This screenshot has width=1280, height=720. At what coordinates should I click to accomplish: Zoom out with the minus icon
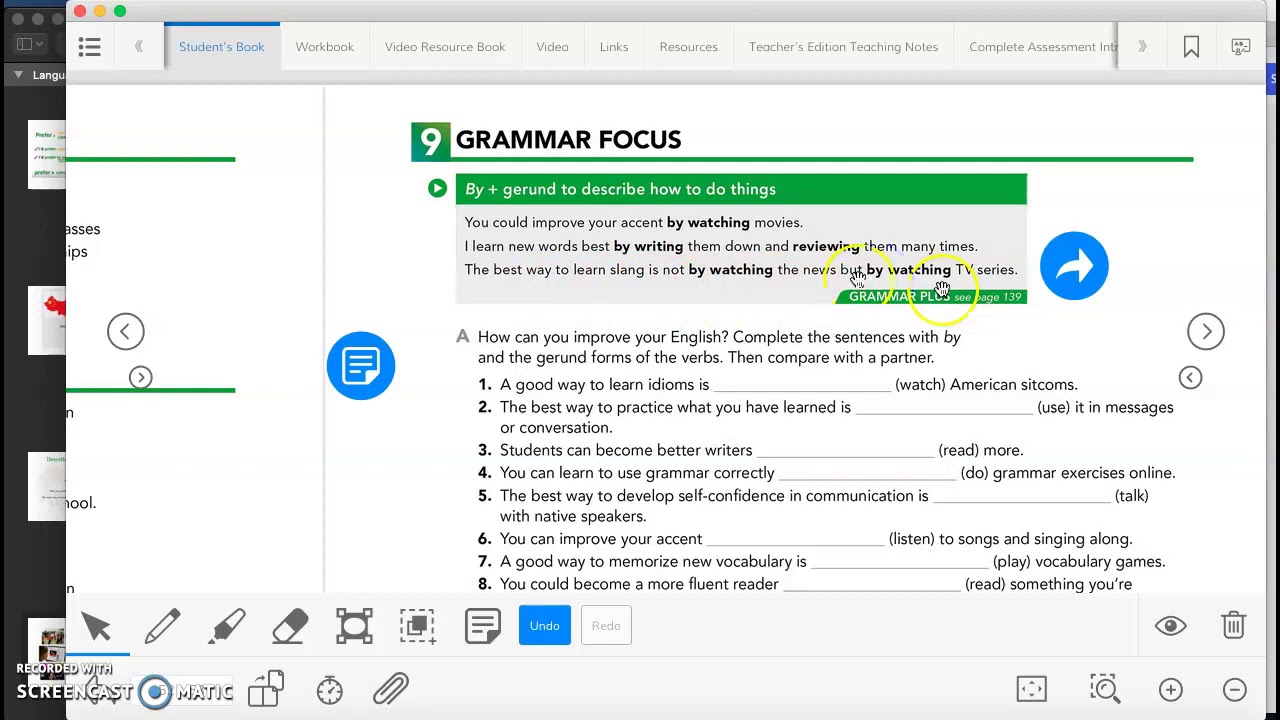pos(1235,690)
